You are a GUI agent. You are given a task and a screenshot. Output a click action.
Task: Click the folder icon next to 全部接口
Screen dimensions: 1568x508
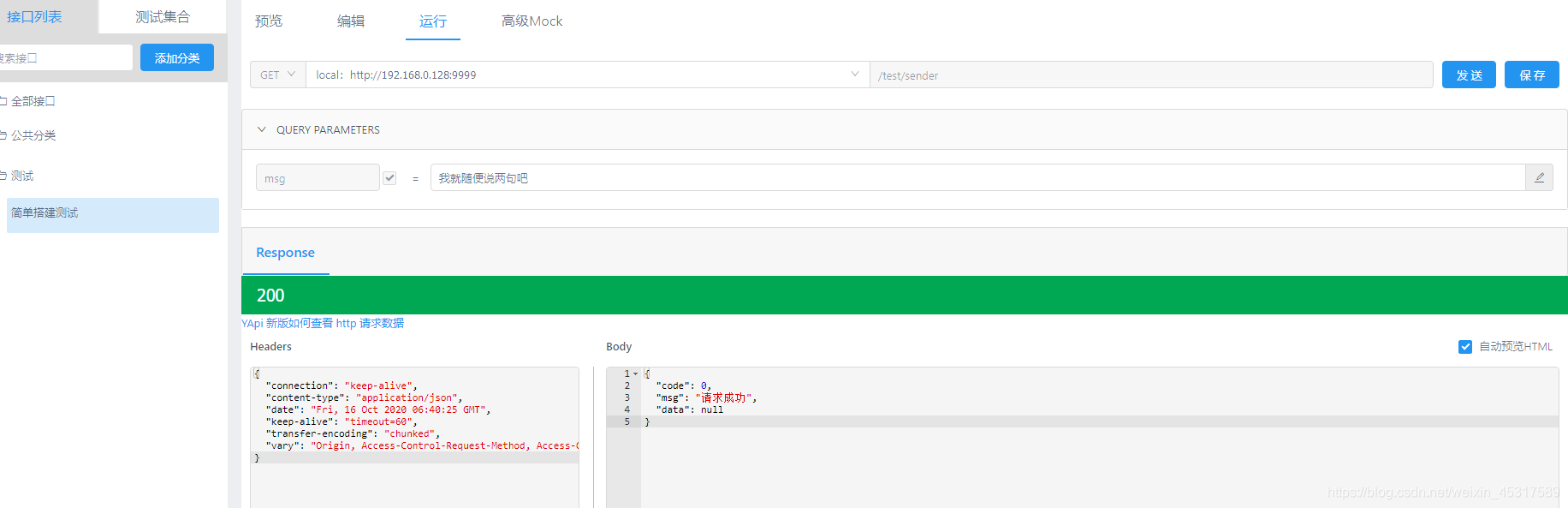[3, 101]
